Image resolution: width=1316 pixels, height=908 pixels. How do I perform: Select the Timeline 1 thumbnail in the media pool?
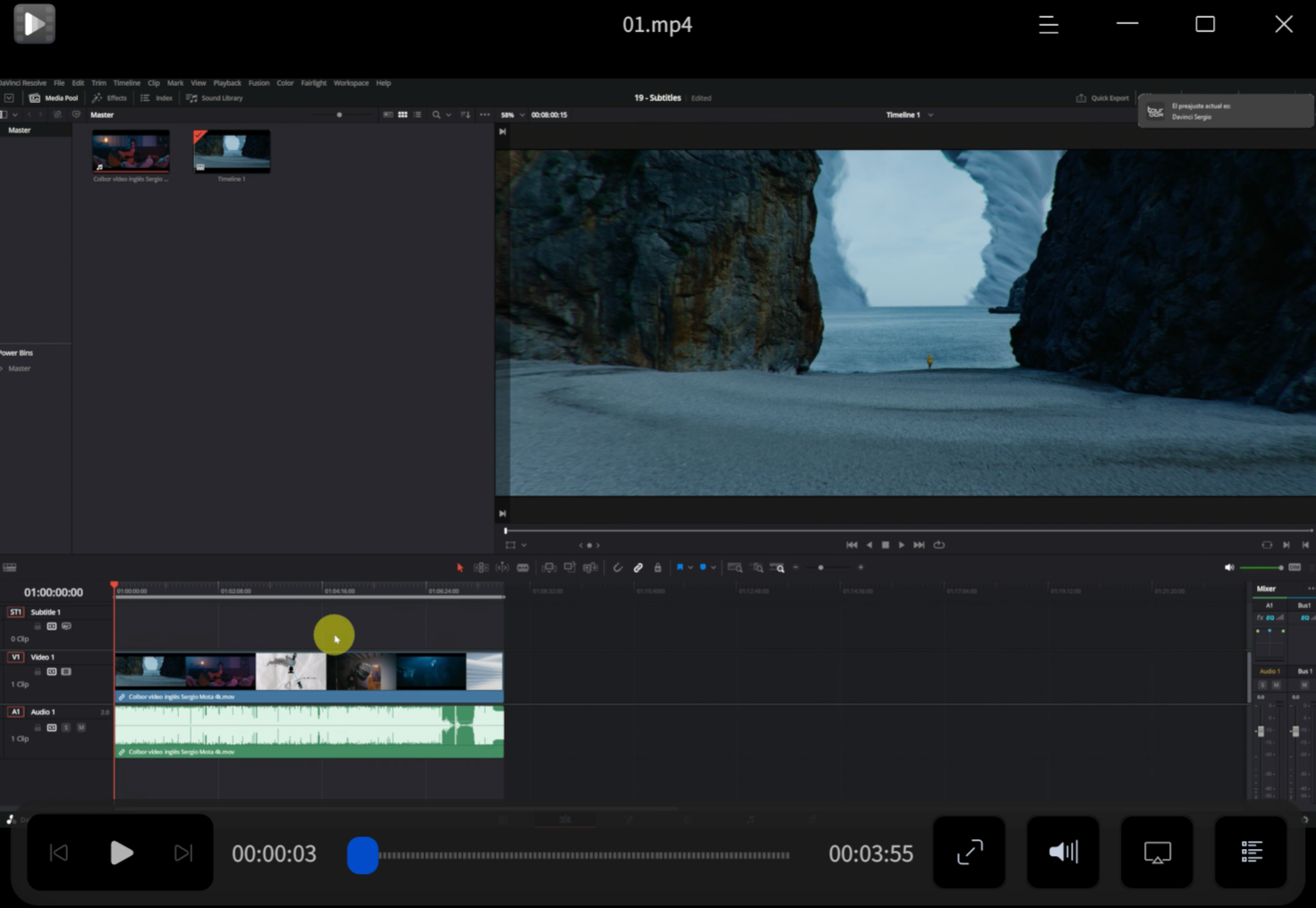pos(232,150)
